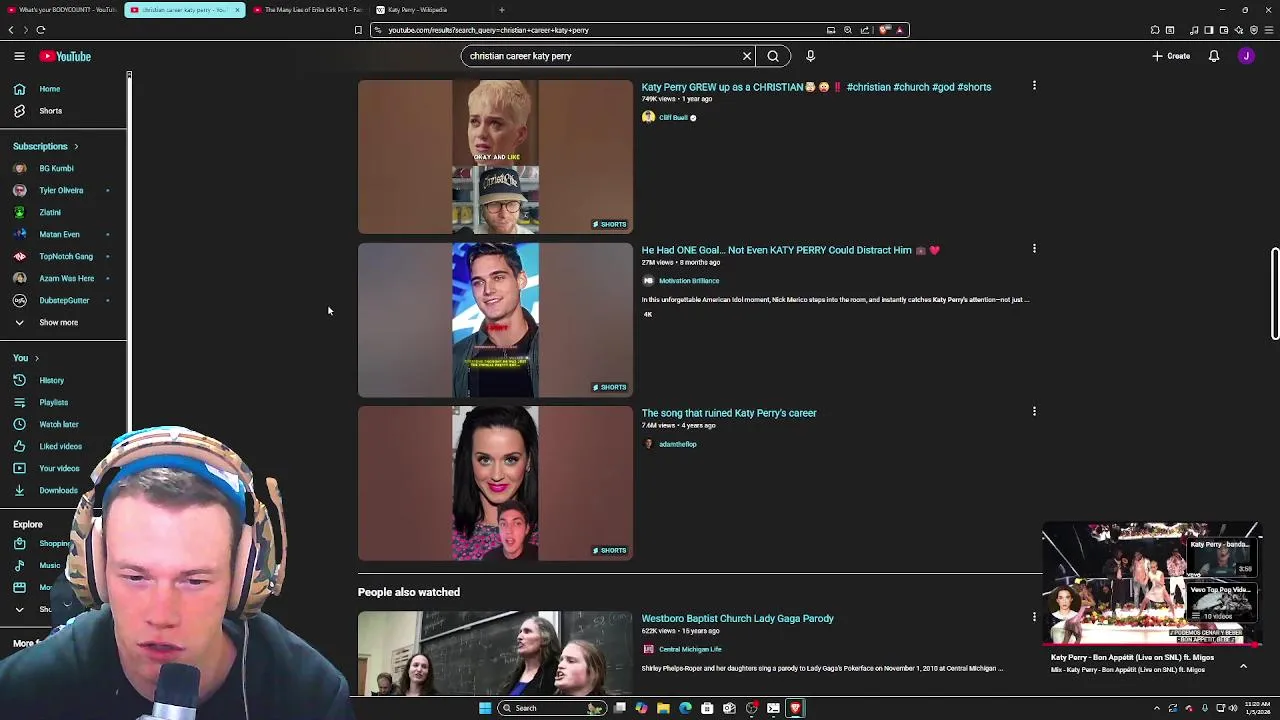
Task: Open the Central Michigan Life channel
Action: pos(690,650)
